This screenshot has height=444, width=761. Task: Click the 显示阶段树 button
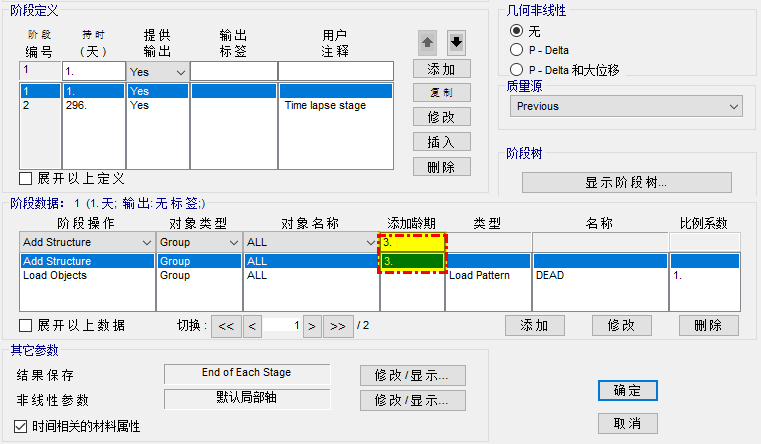click(626, 183)
